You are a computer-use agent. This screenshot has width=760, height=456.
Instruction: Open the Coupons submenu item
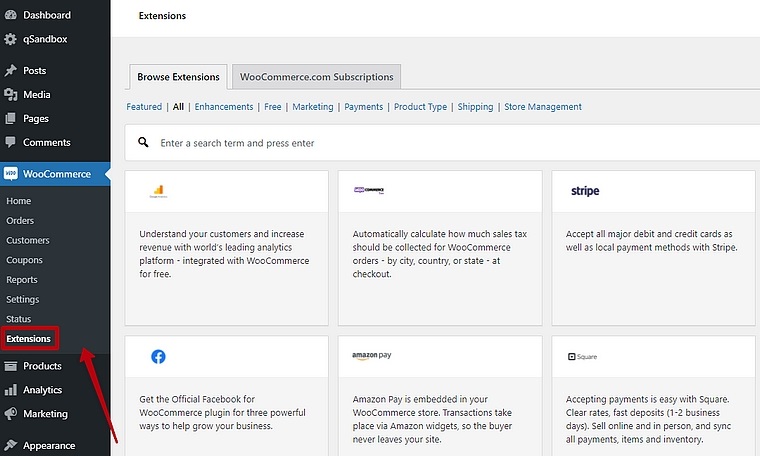24,260
